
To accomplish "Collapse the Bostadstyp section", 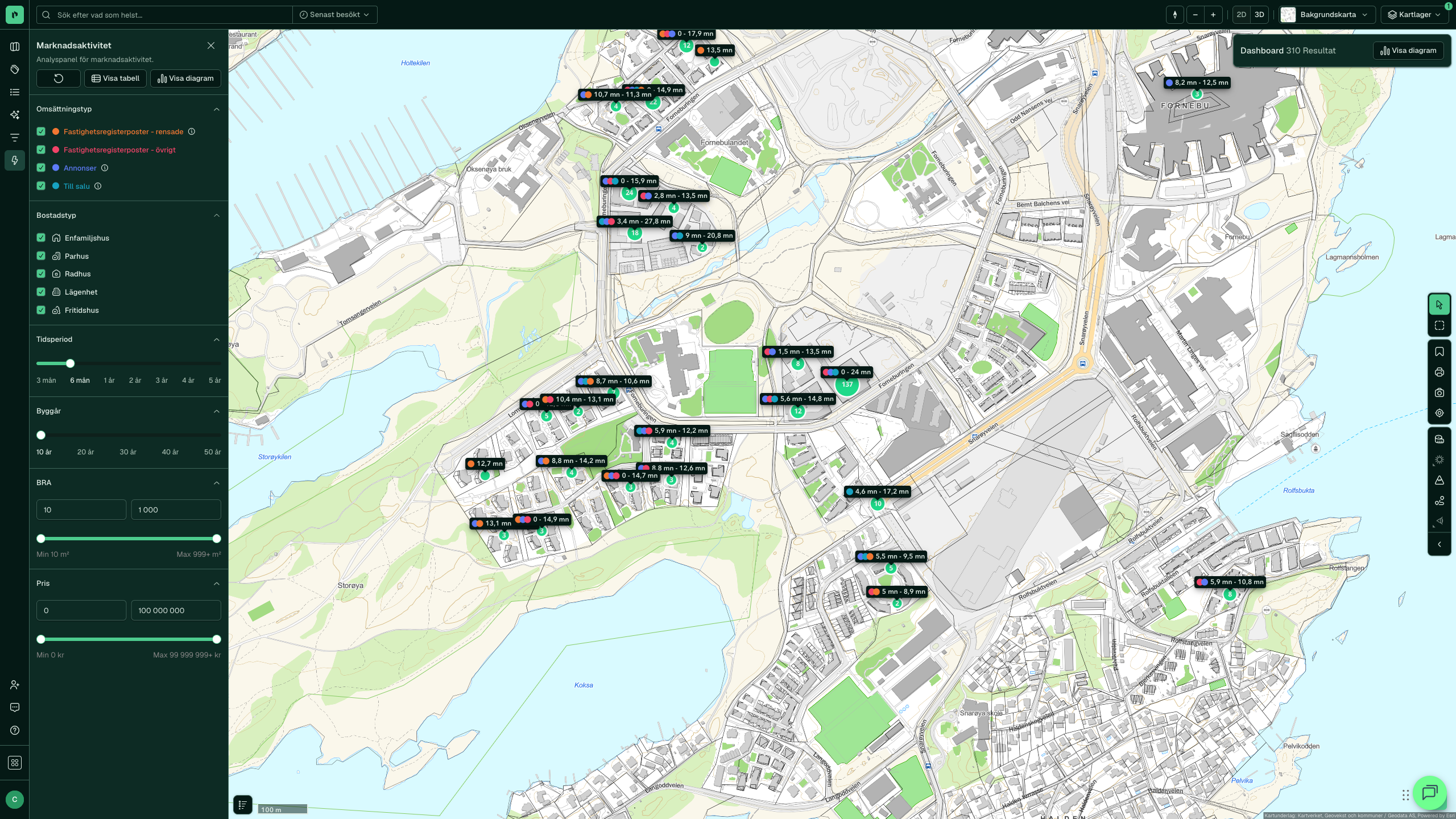I will point(217,216).
